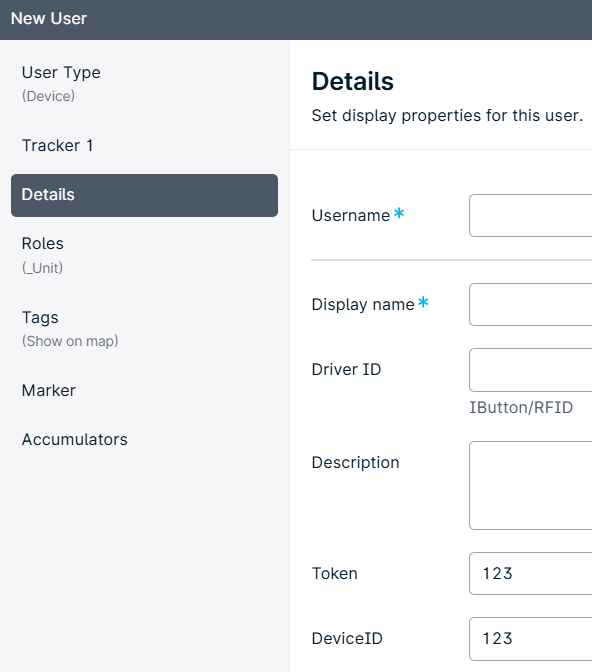Click the Display name label
592x672 pixels.
[363, 305]
